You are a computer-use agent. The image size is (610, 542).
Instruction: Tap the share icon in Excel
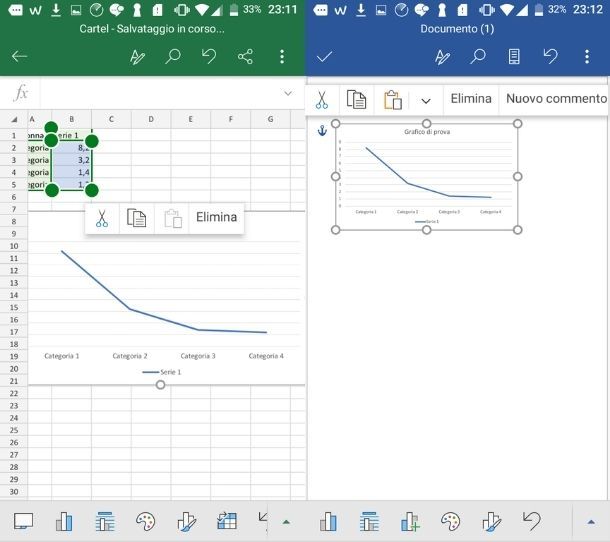(245, 57)
